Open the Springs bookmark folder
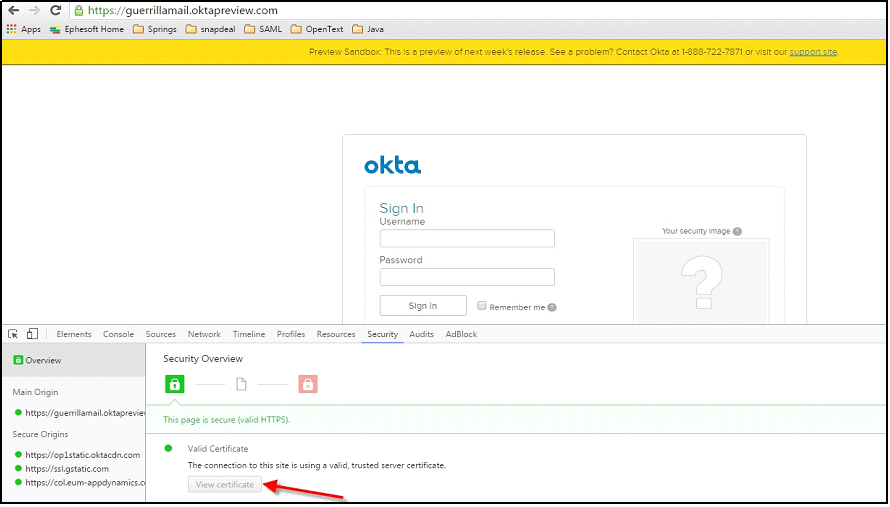Viewport: 890px width, 507px height. [154, 29]
